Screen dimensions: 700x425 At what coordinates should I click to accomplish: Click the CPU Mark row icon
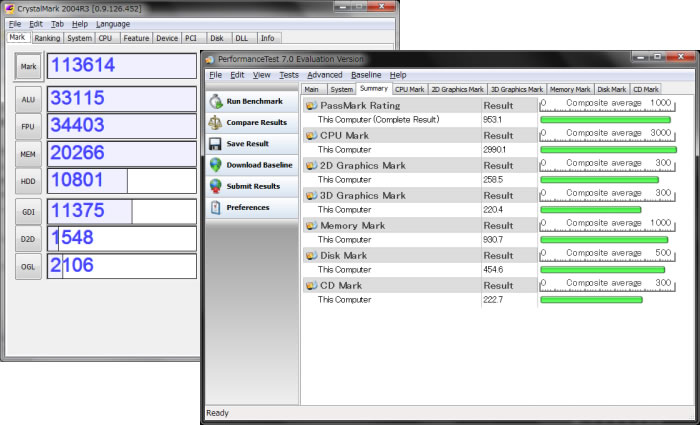(311, 136)
